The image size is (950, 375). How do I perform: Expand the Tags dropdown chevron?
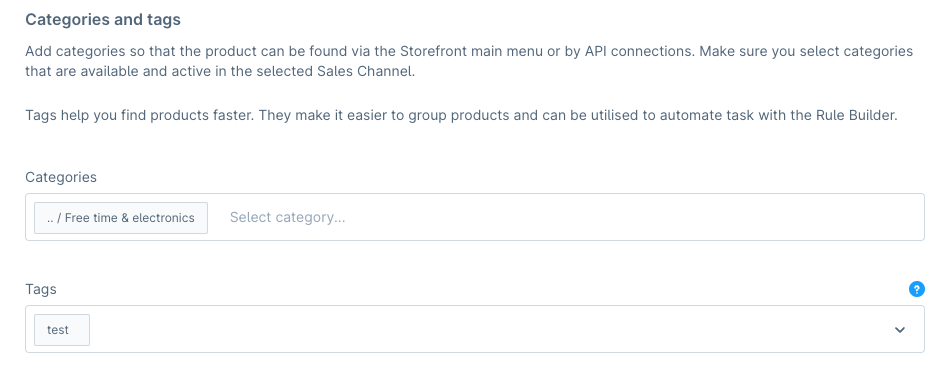point(900,330)
